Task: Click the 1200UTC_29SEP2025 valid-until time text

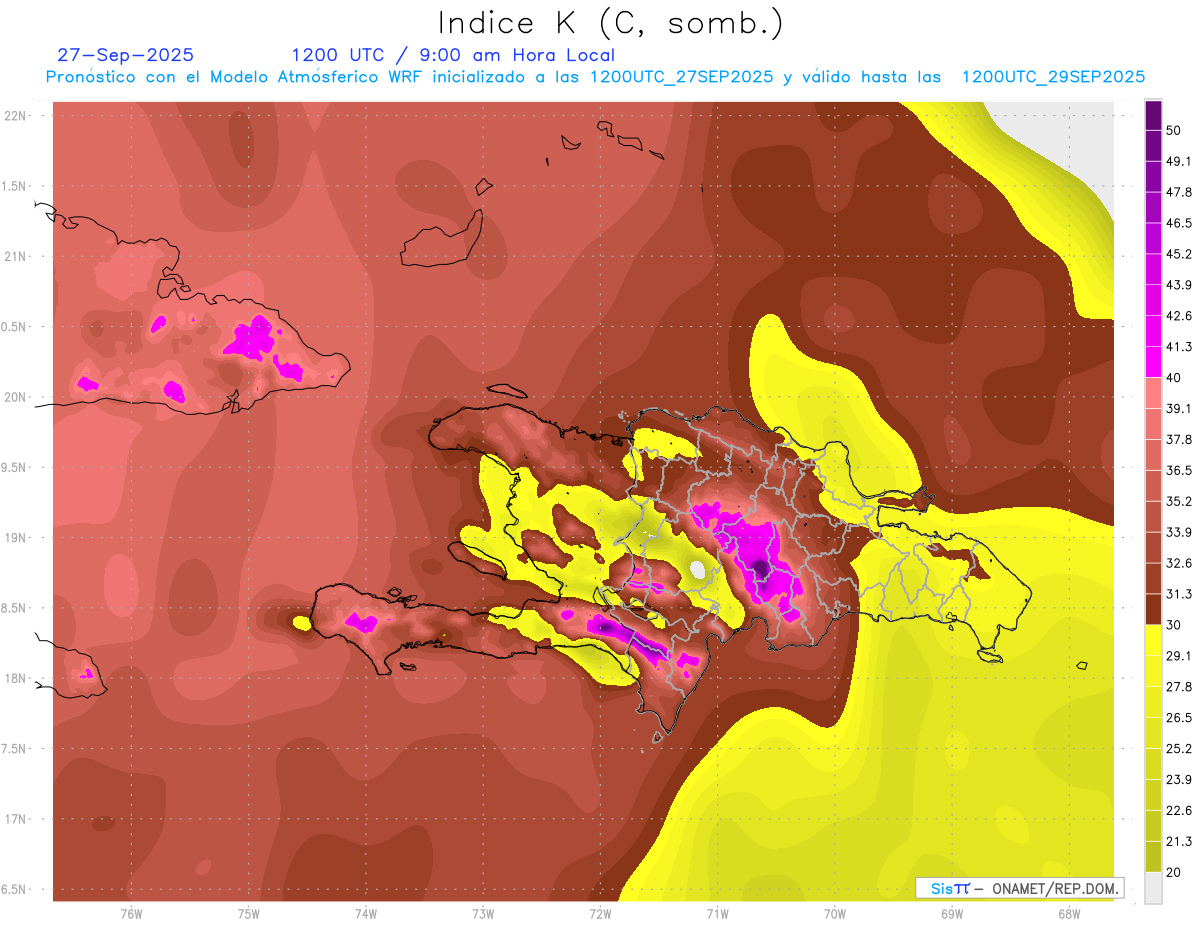Action: click(x=1052, y=77)
